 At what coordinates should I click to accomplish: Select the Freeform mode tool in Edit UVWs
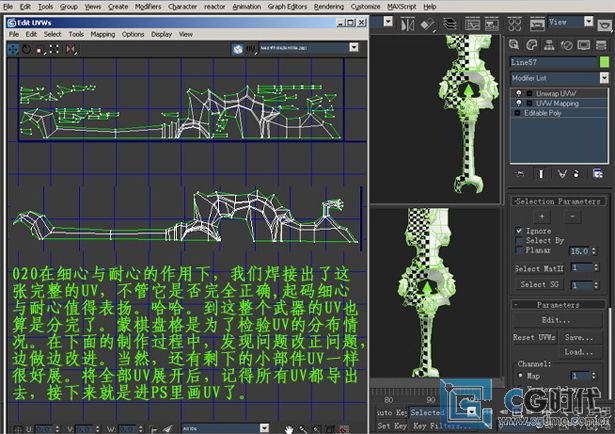tap(54, 49)
